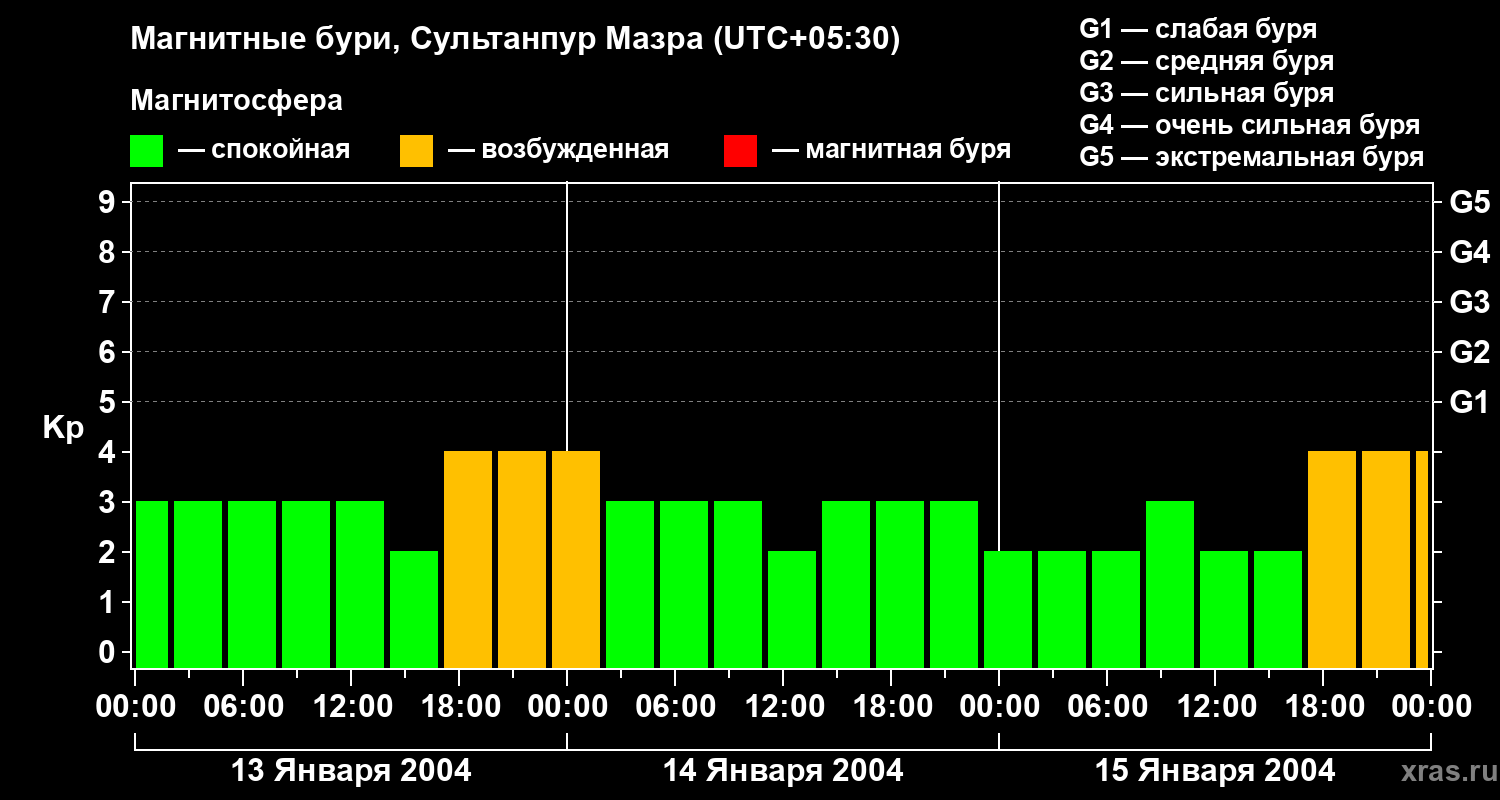Viewport: 1500px width, 800px height.
Task: Click the 'Магнитосфера' heading
Action: [237, 100]
